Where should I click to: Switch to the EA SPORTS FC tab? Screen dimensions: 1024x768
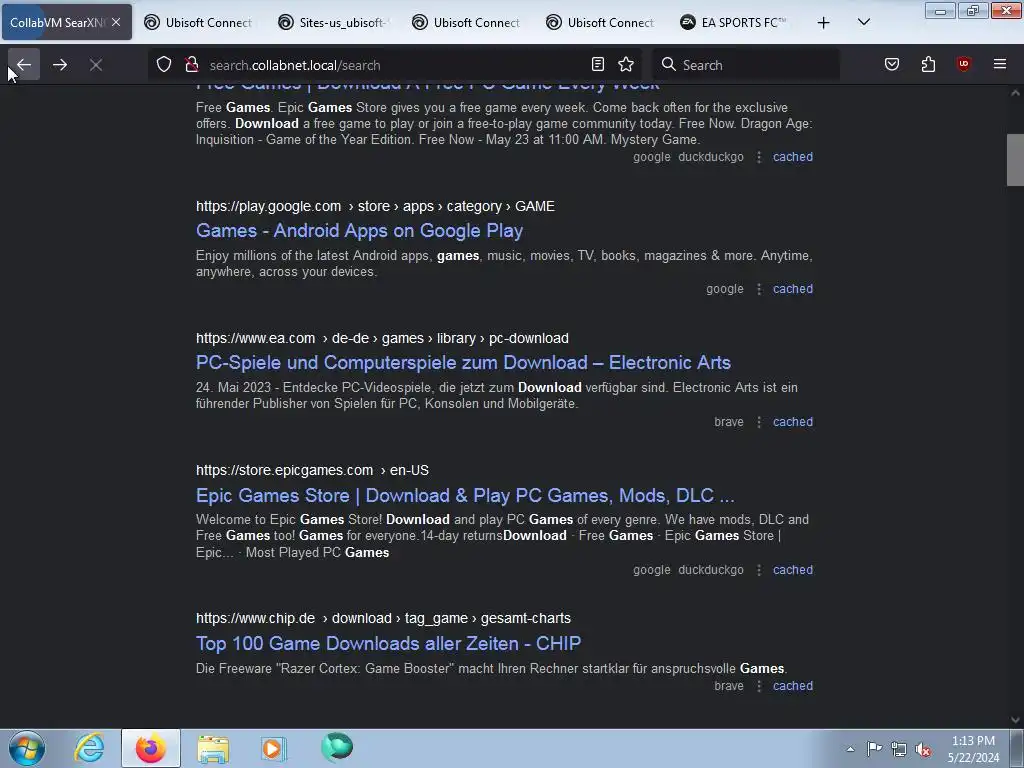pyautogui.click(x=735, y=22)
